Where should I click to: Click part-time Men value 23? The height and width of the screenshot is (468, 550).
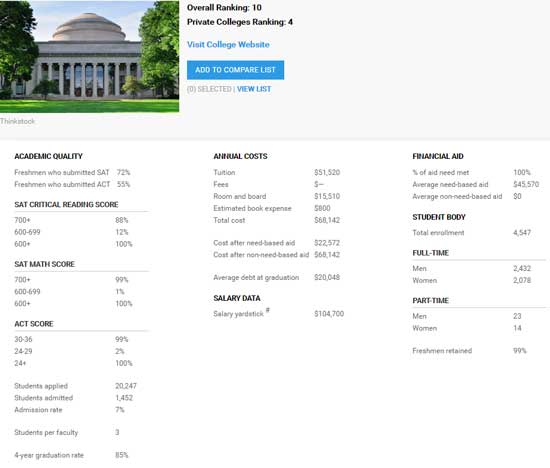517,316
